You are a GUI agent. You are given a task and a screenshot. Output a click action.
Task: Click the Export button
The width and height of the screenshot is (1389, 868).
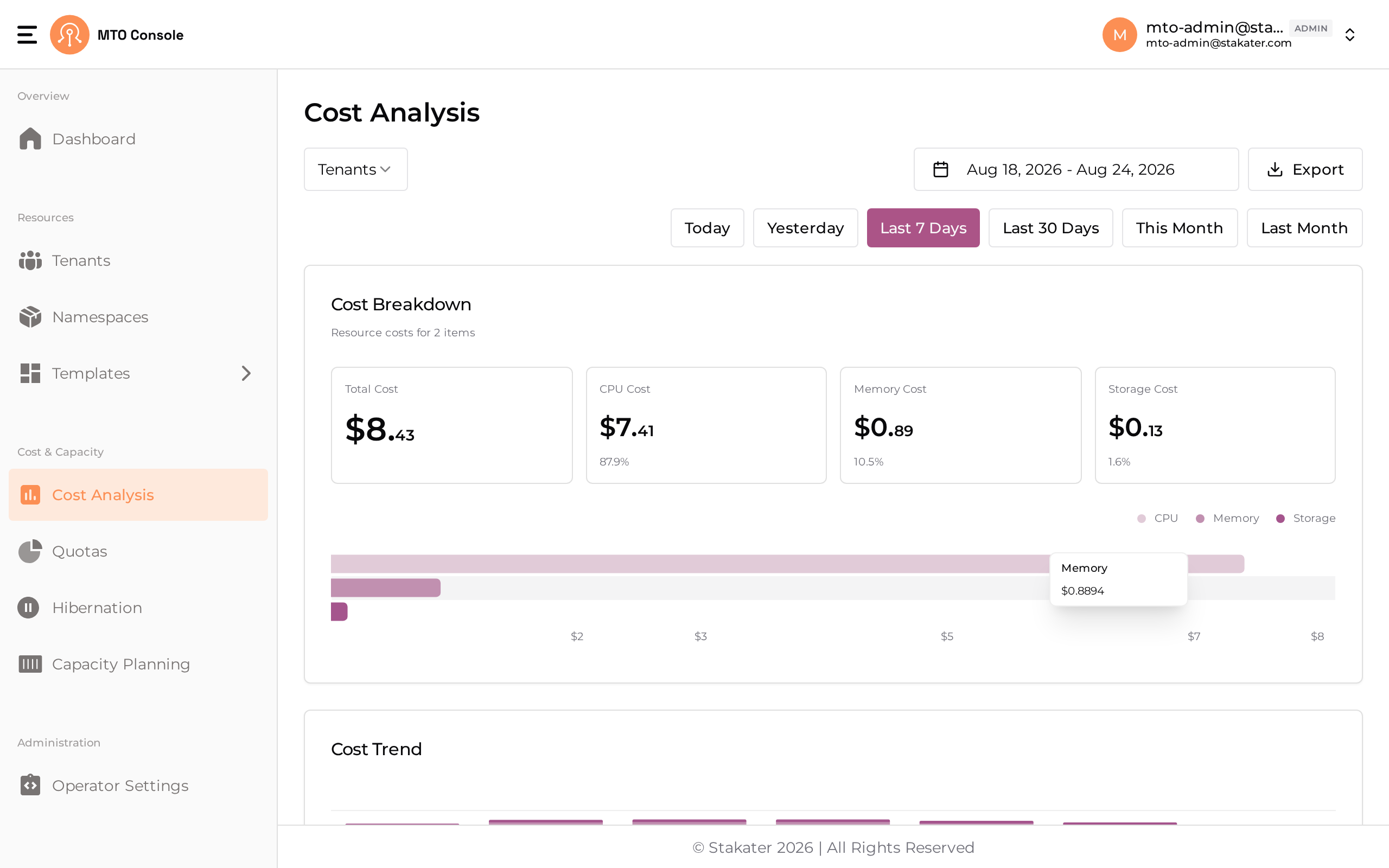coord(1305,169)
